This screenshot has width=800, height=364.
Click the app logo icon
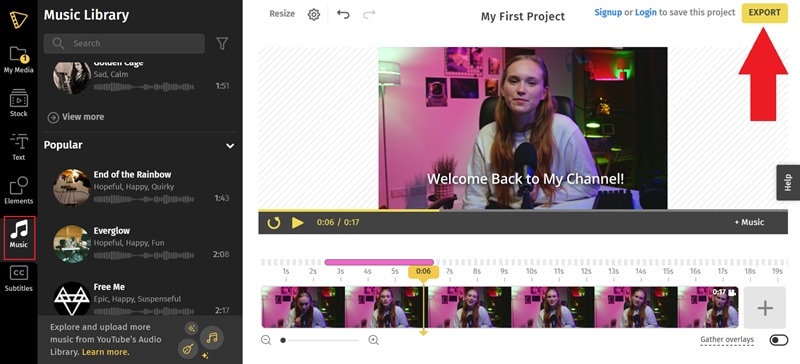[x=18, y=19]
